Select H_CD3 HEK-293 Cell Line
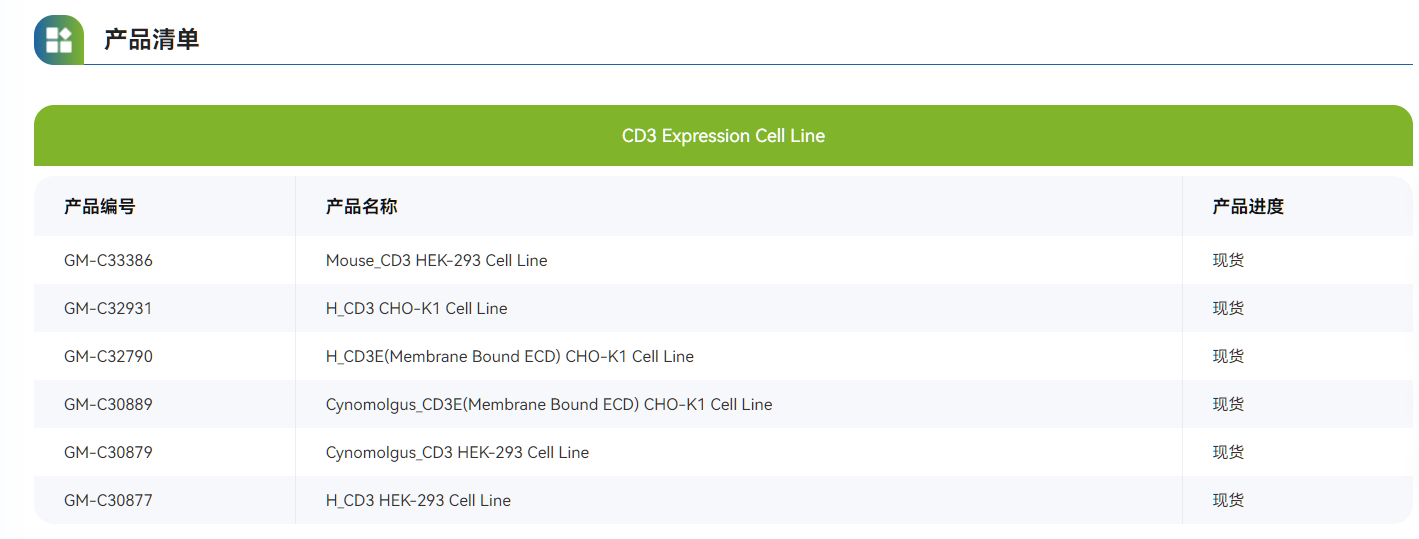 click(418, 501)
